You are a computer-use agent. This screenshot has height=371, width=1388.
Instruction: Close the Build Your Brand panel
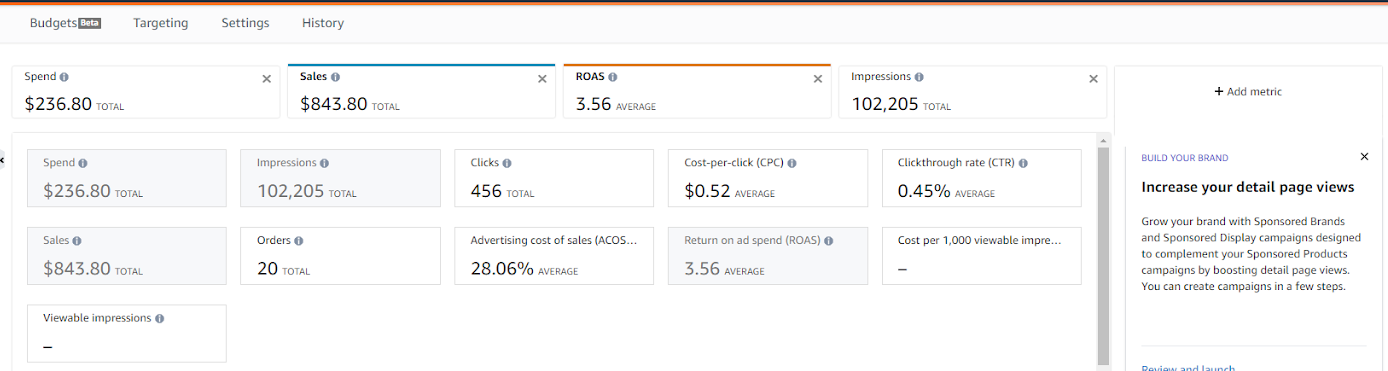[1364, 157]
